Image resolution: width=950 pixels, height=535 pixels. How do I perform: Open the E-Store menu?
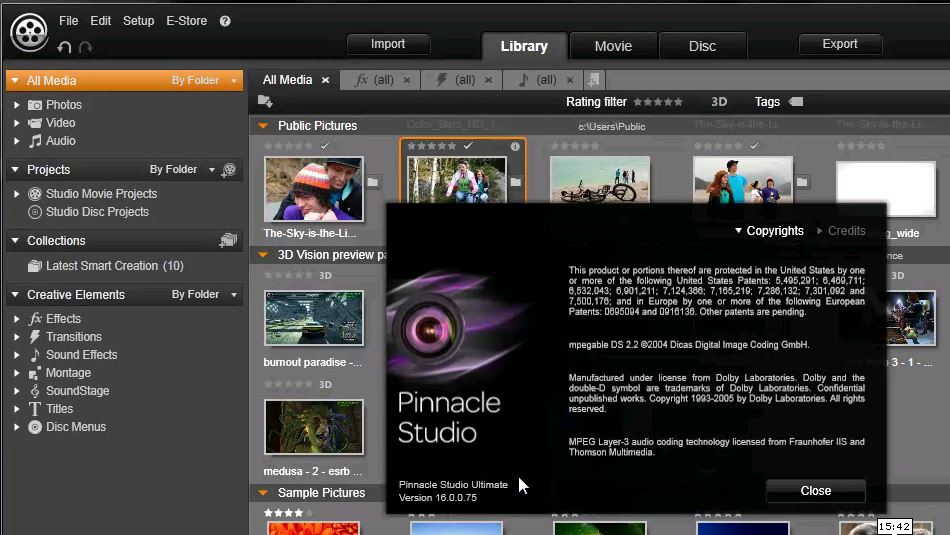[187, 21]
